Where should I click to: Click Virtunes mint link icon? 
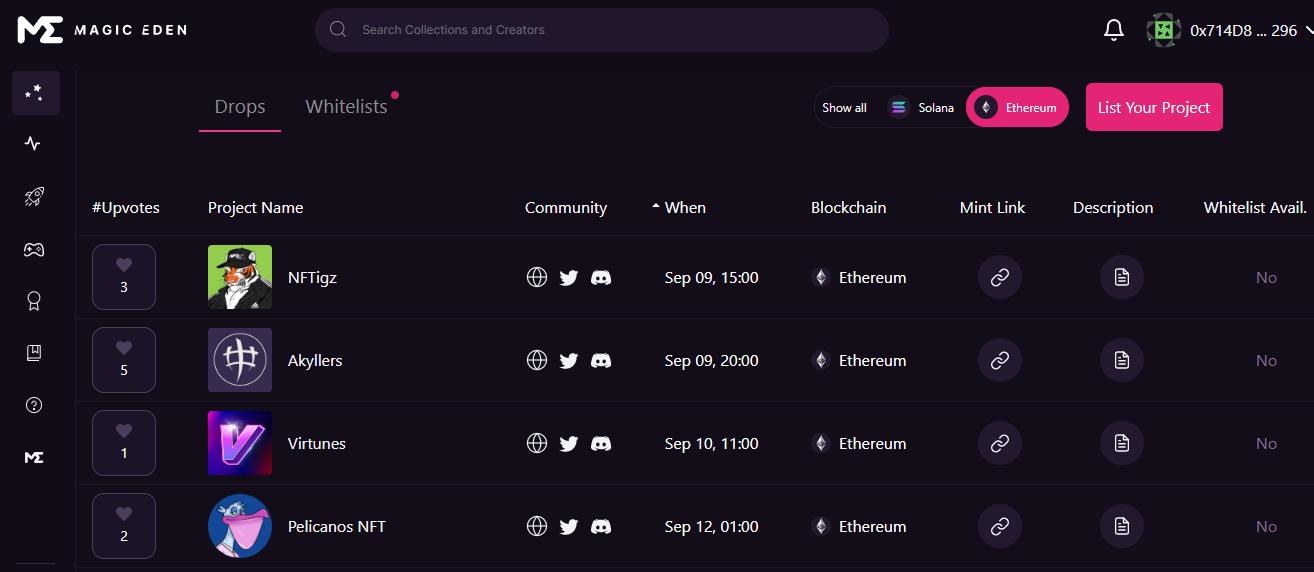[x=999, y=444]
